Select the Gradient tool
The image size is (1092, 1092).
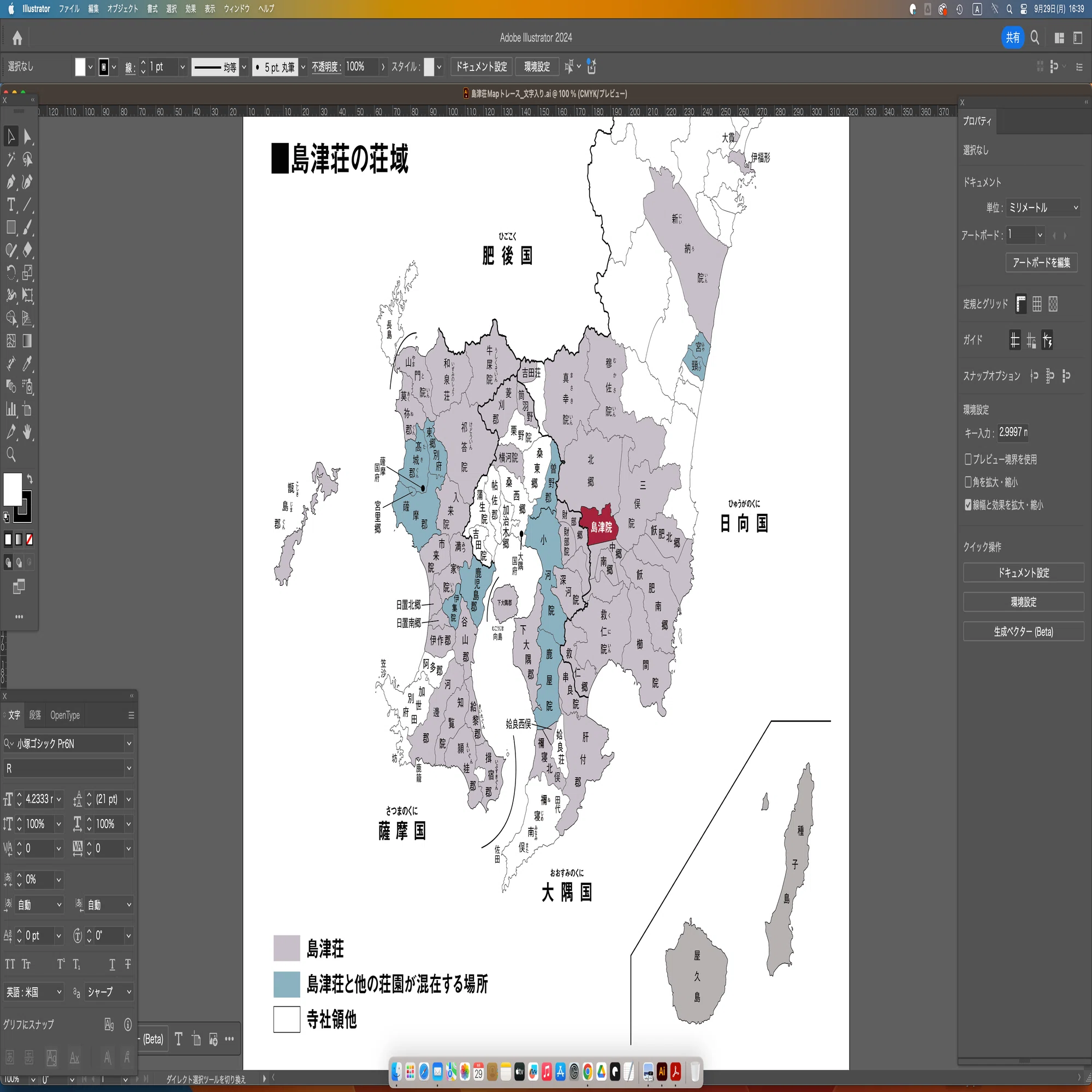(x=28, y=341)
